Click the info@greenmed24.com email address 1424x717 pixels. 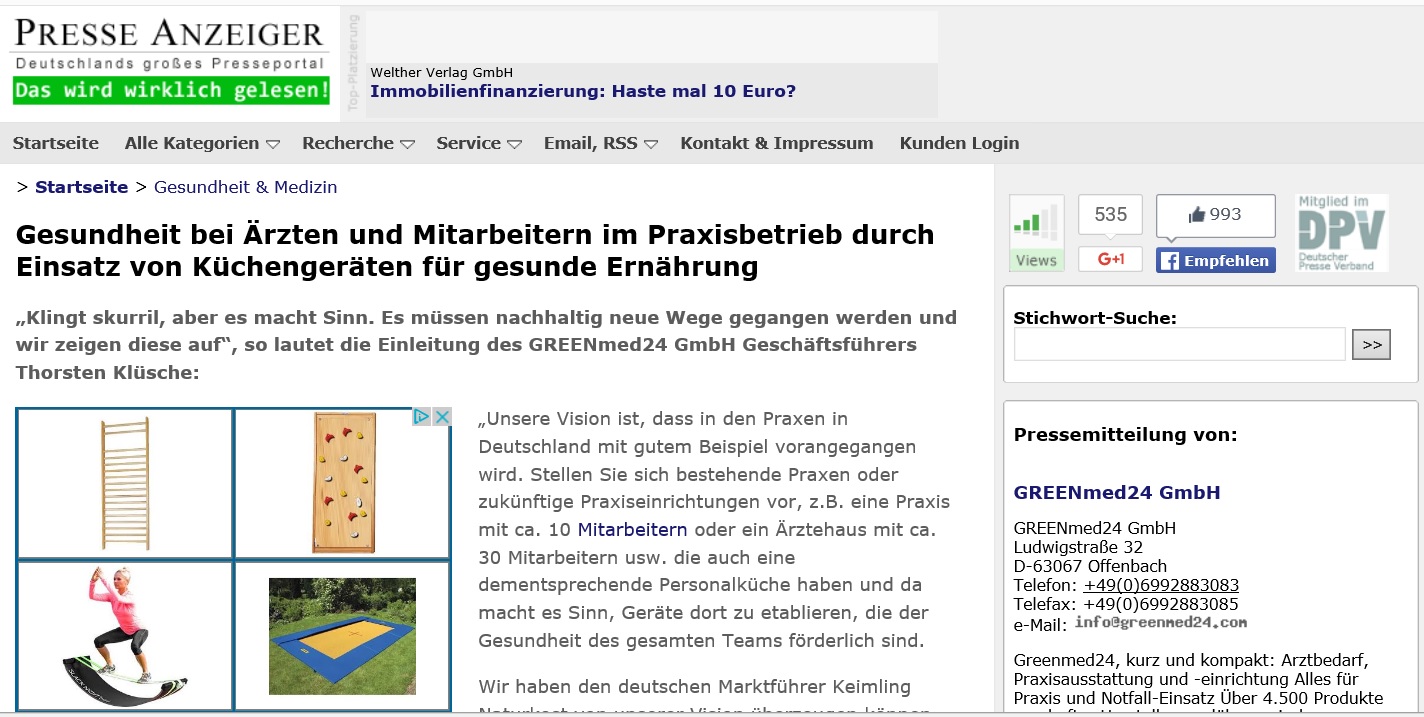point(1161,622)
